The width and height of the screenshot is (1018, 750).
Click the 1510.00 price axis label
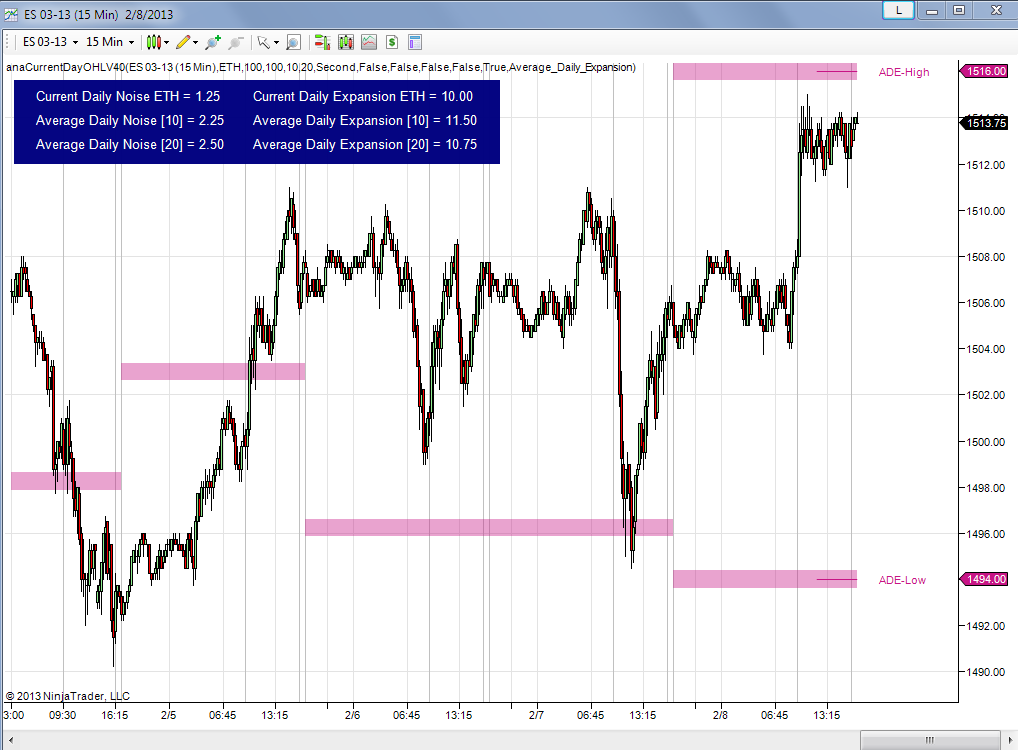point(986,211)
